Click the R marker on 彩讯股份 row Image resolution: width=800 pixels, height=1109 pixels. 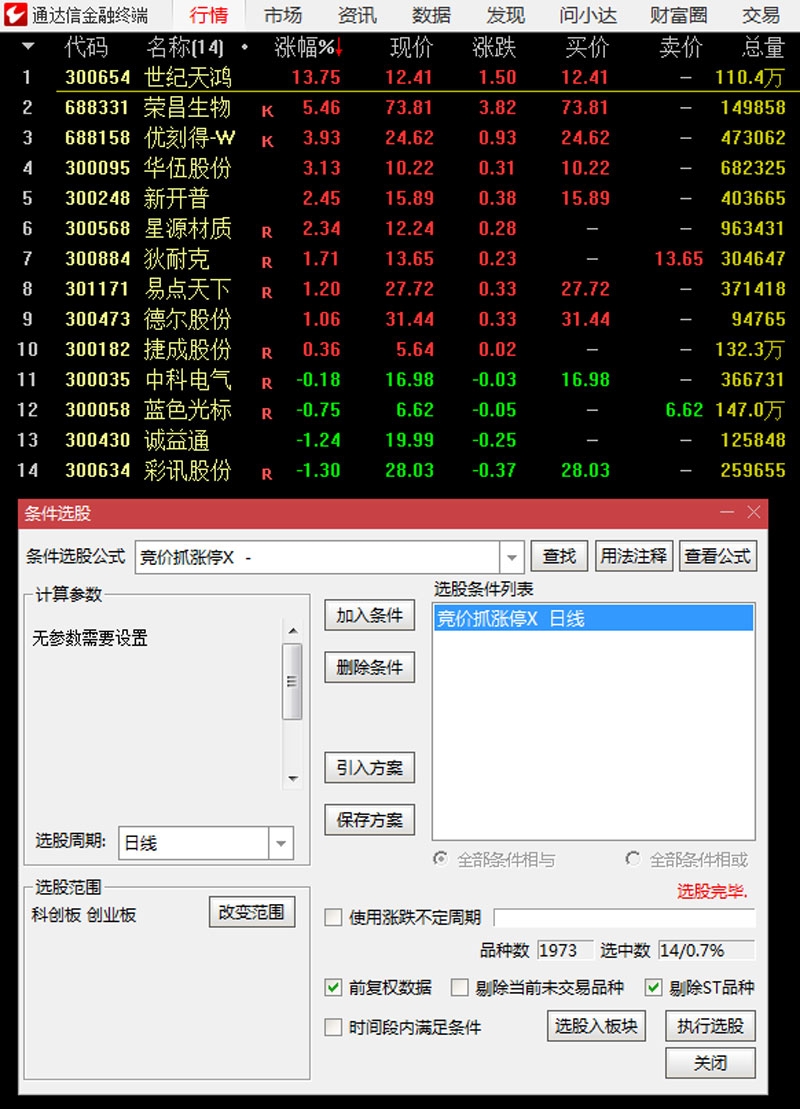267,474
